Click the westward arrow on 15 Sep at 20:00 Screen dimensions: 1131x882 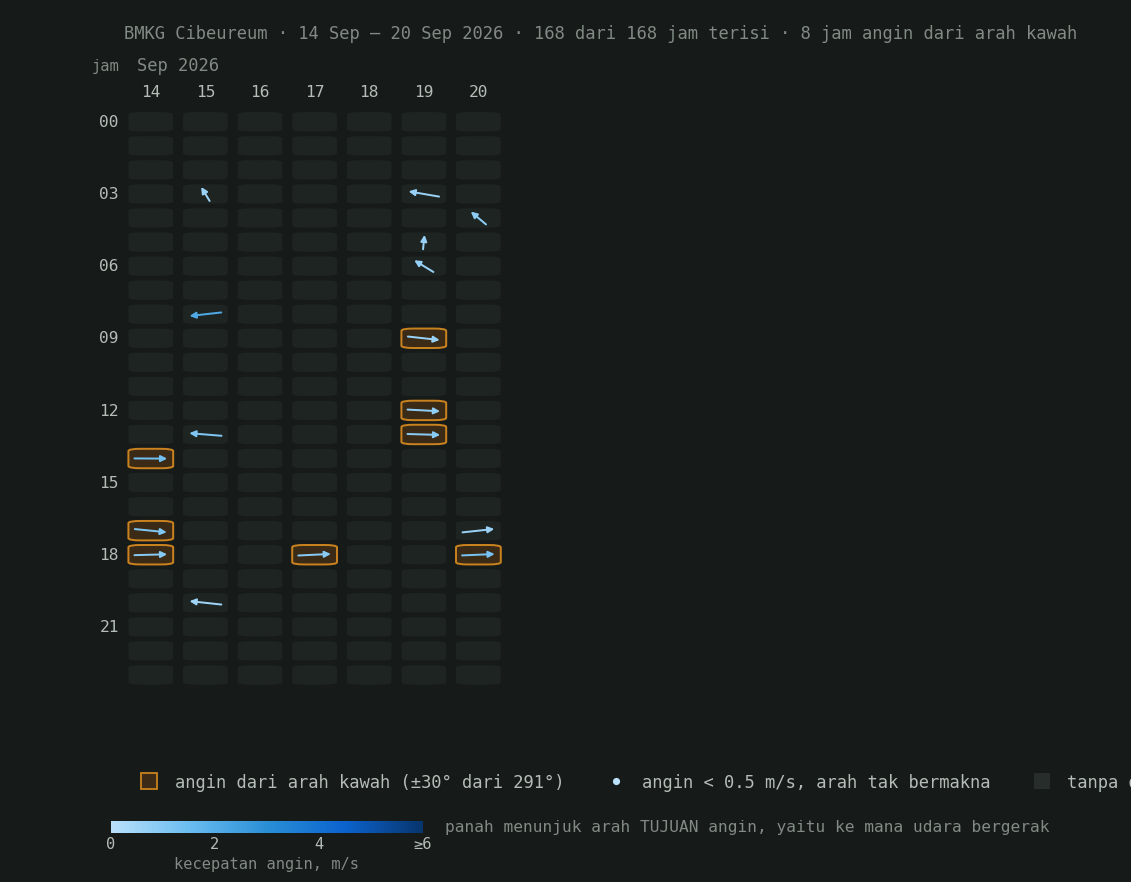[206, 602]
